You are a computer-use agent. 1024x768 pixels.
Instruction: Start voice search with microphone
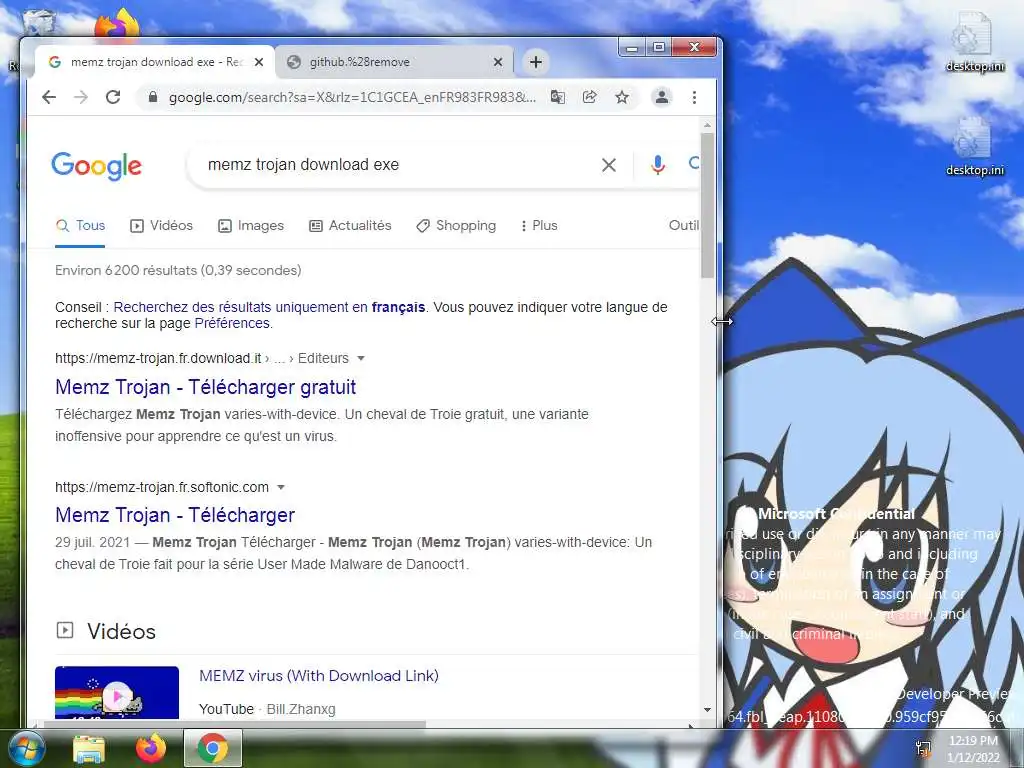tap(658, 165)
